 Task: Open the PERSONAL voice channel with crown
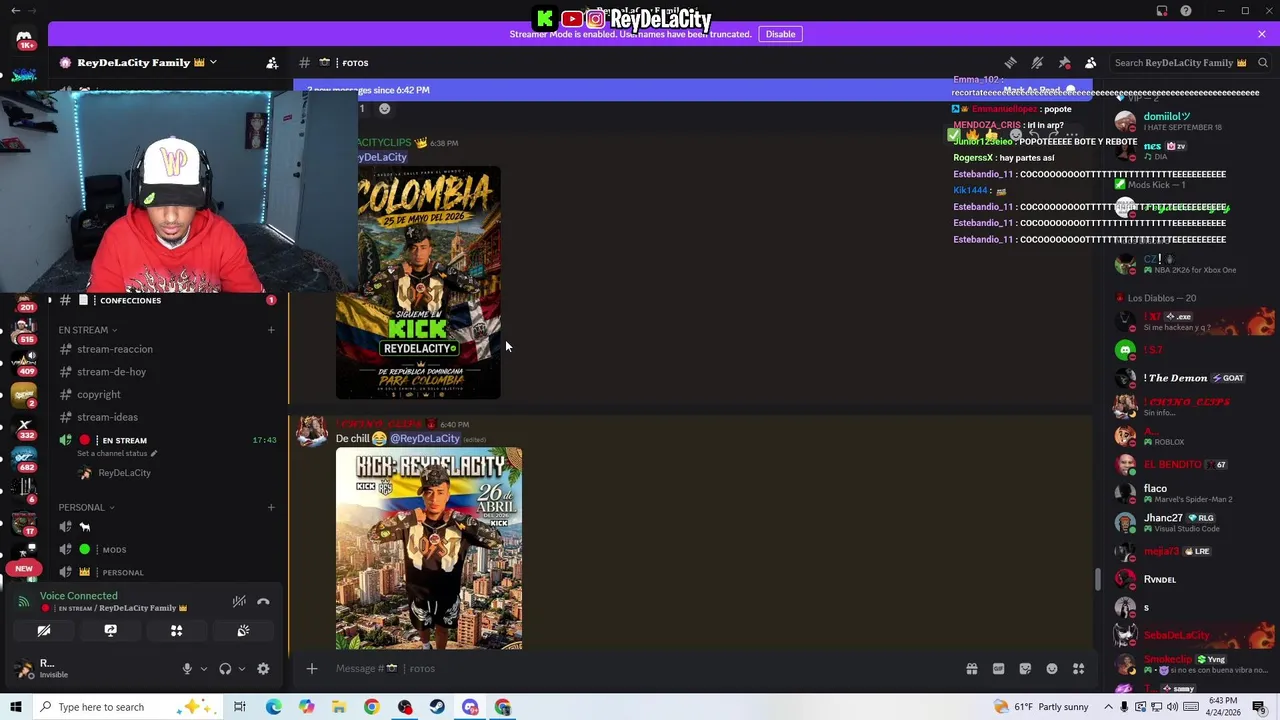(123, 573)
